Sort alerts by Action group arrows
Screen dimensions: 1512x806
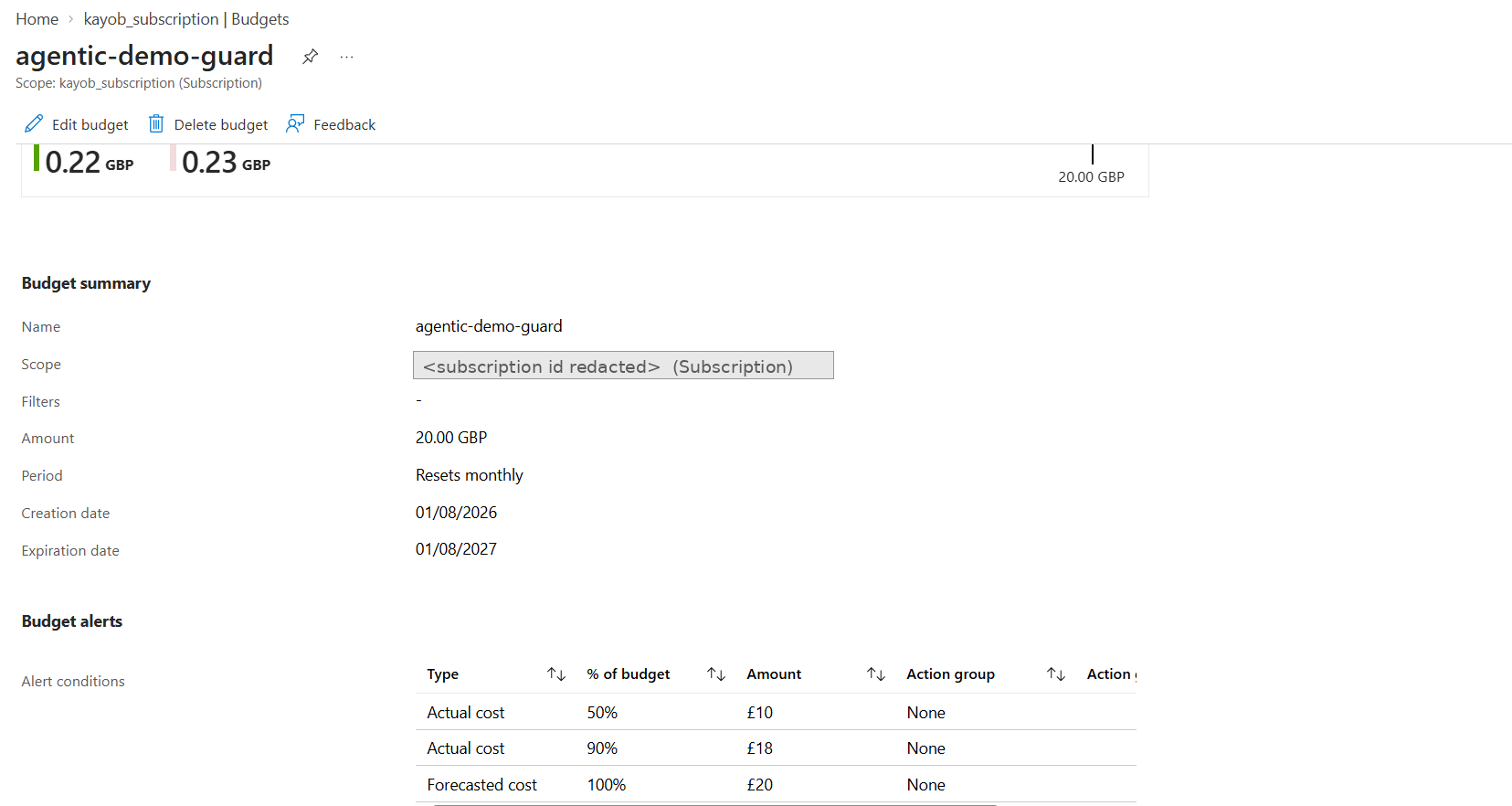pos(1056,674)
